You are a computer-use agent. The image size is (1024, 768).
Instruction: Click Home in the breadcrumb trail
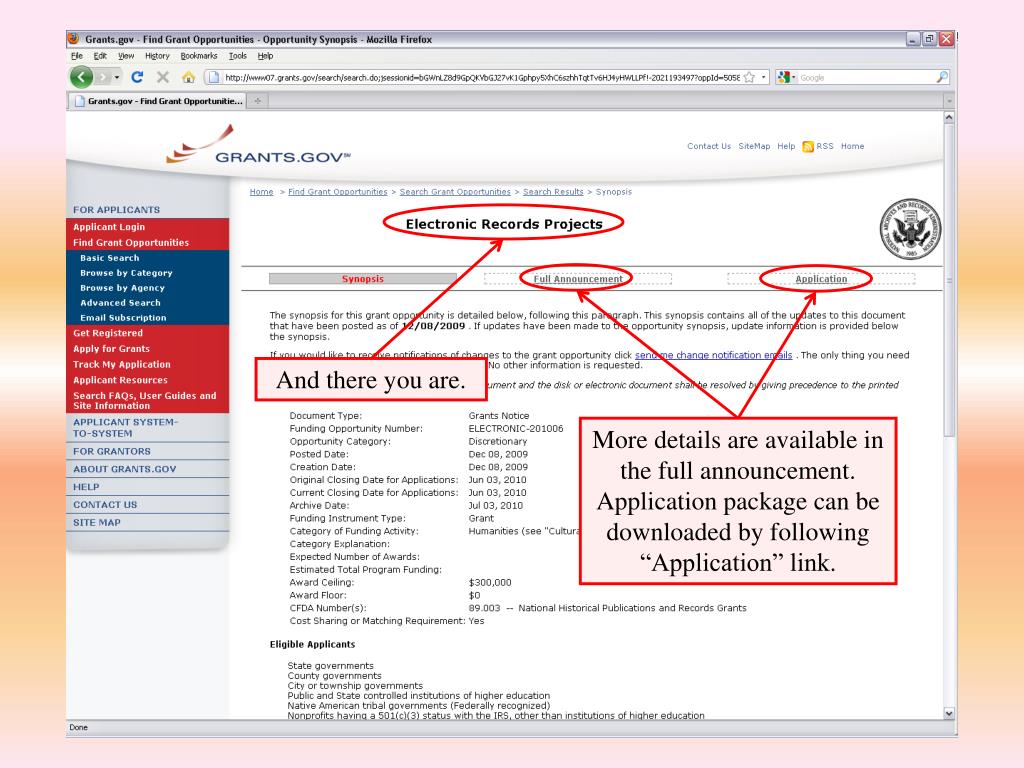[261, 192]
